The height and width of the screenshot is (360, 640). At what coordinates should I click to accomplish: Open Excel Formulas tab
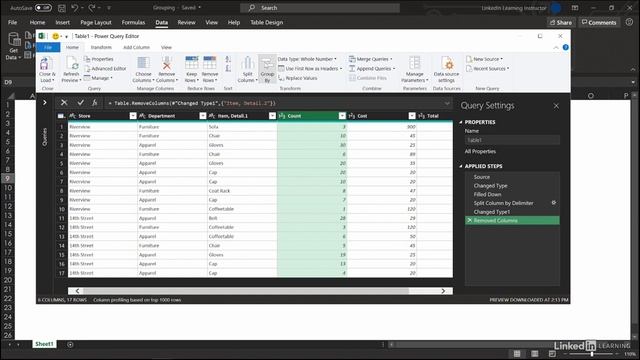(x=133, y=22)
